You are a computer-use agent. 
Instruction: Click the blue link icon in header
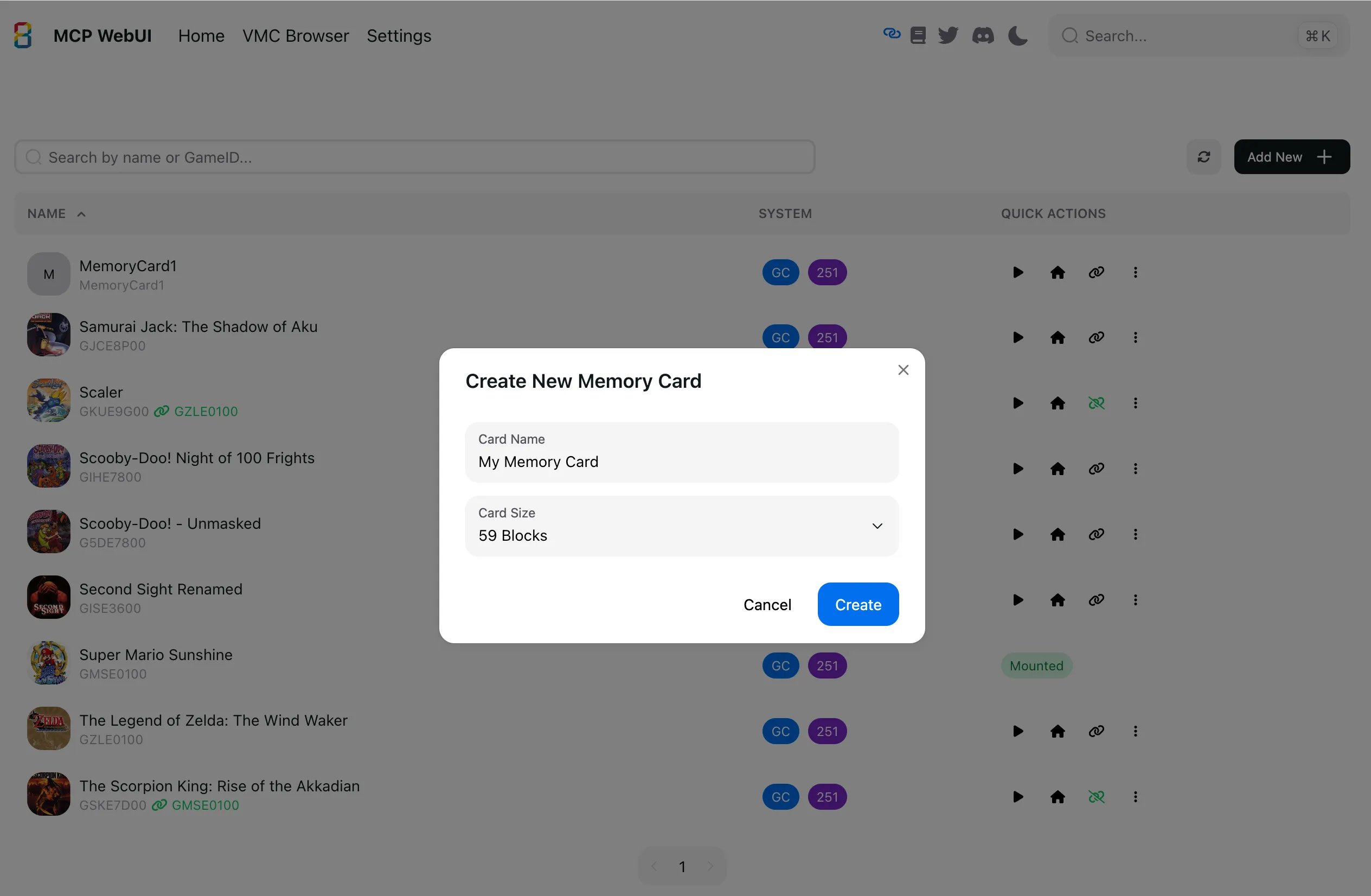[x=892, y=34]
